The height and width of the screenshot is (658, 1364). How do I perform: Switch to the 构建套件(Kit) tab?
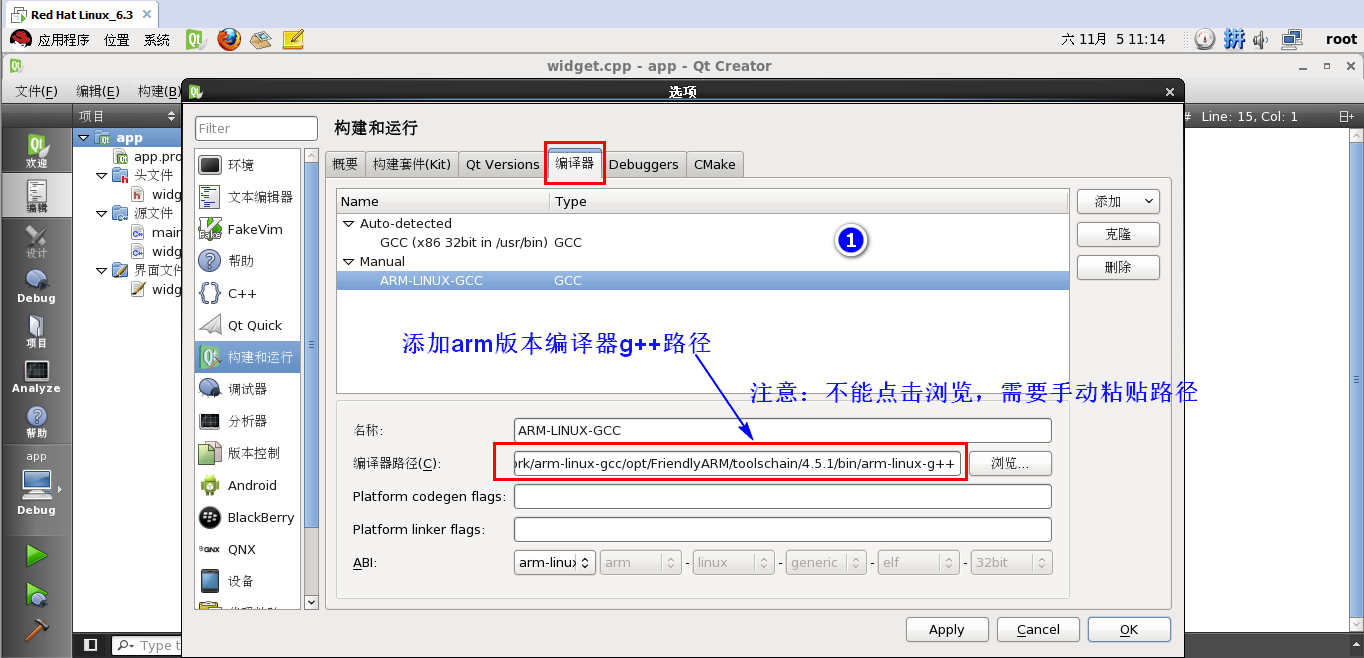411,165
